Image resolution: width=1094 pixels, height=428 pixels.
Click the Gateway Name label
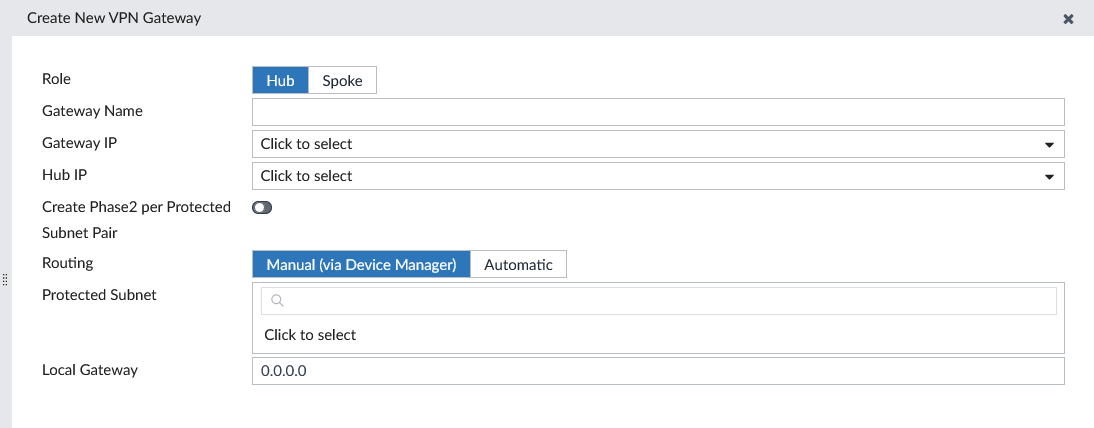click(x=92, y=111)
